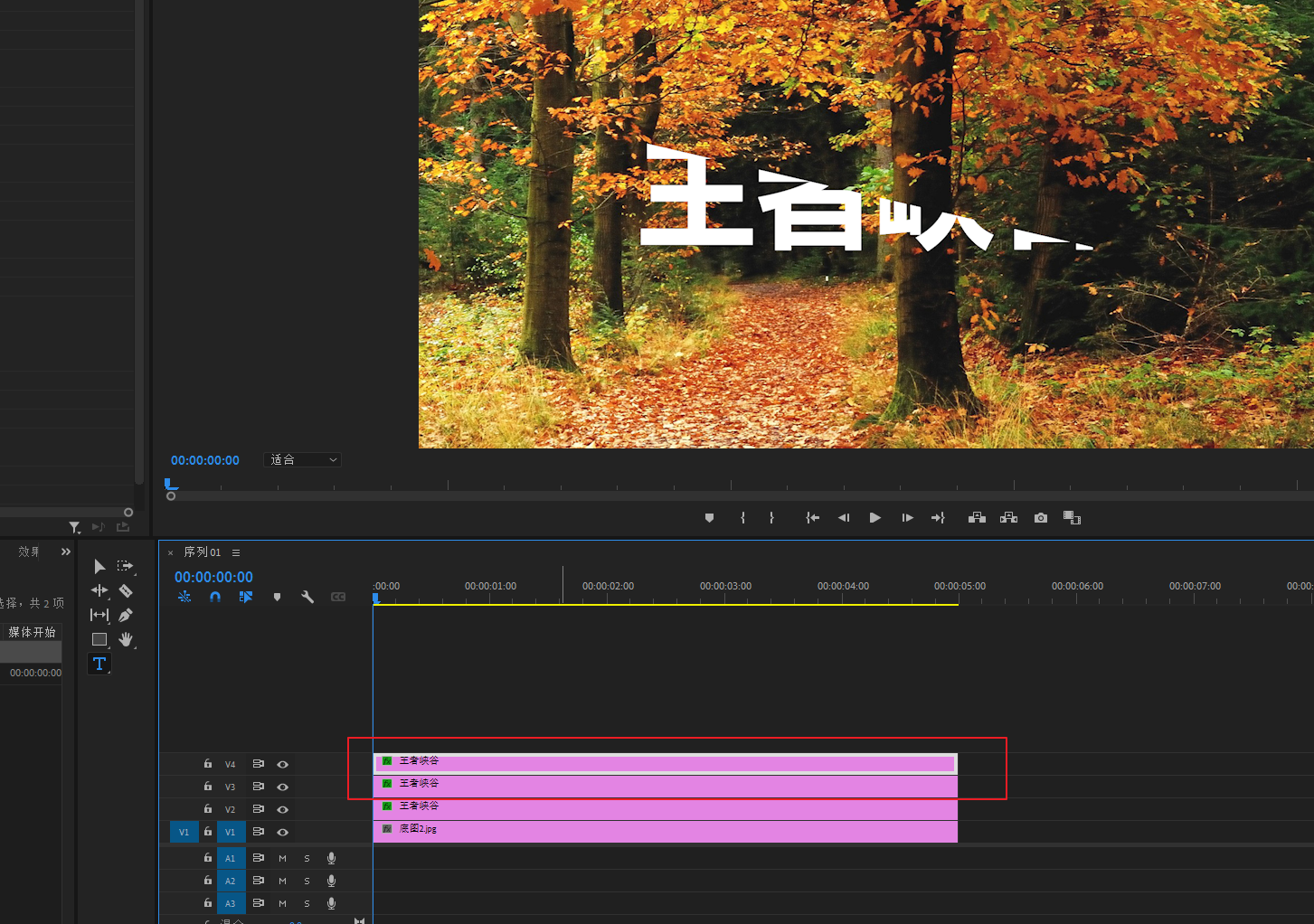
Task: Select the Type tool
Action: coord(99,664)
